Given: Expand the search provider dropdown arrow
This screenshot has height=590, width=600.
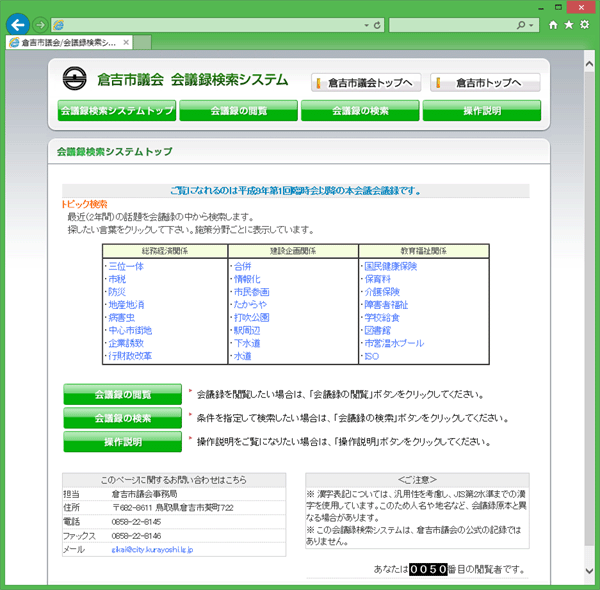Looking at the screenshot, I should [531, 26].
